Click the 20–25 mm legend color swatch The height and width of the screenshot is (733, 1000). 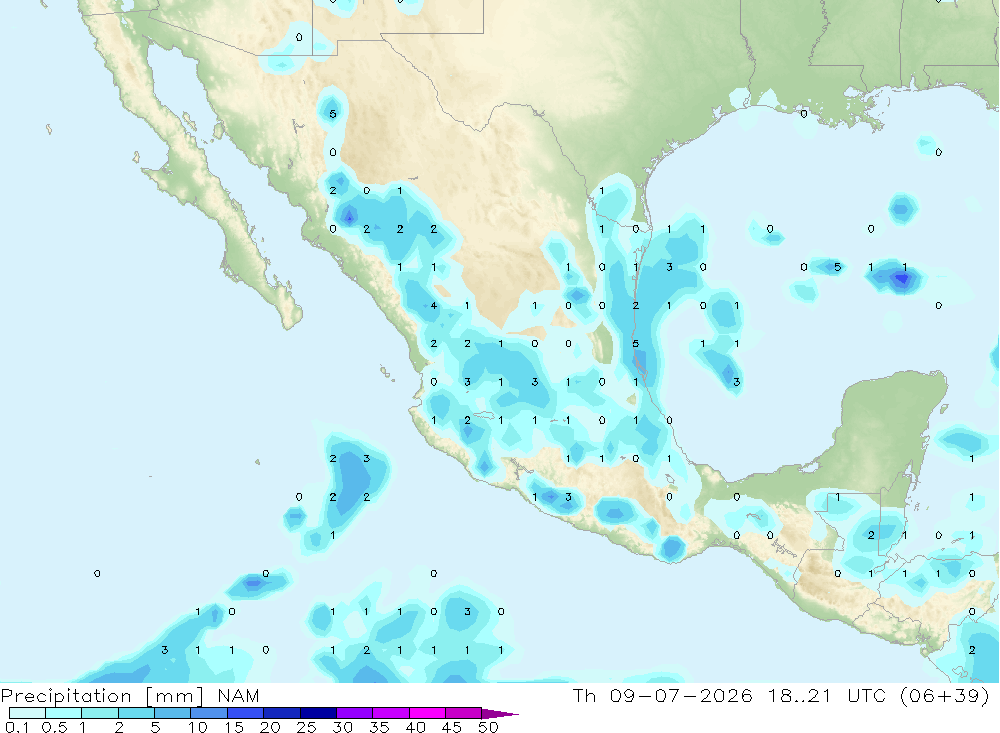pos(282,713)
